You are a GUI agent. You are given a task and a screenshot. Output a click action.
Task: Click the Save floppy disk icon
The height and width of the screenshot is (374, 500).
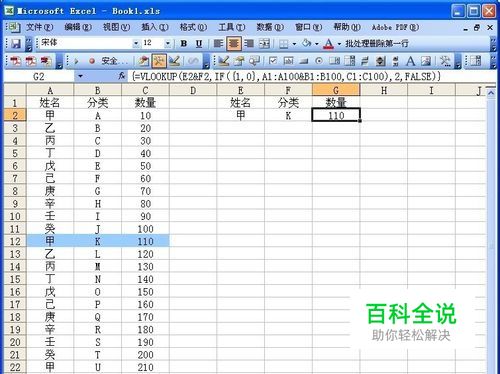click(16, 44)
